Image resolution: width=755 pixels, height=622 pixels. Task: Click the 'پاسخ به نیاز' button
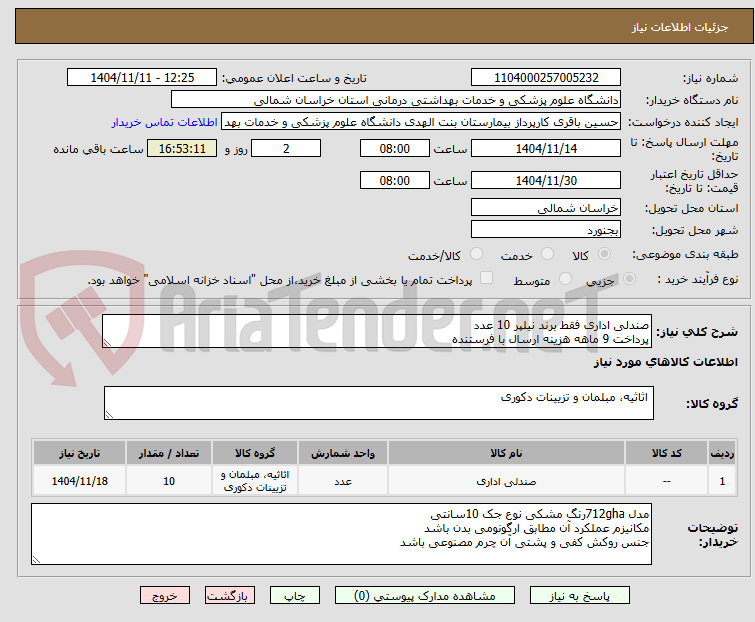580,596
